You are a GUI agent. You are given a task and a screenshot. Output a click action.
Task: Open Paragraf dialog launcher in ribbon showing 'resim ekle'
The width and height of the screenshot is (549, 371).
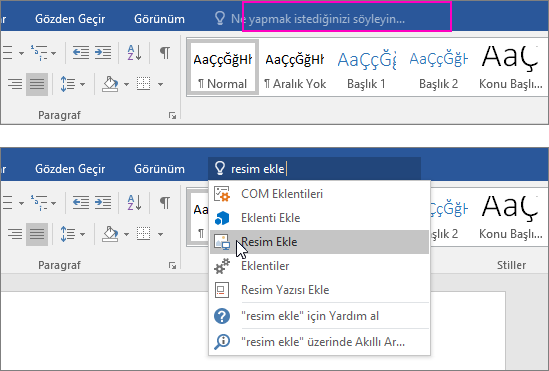coord(172,265)
